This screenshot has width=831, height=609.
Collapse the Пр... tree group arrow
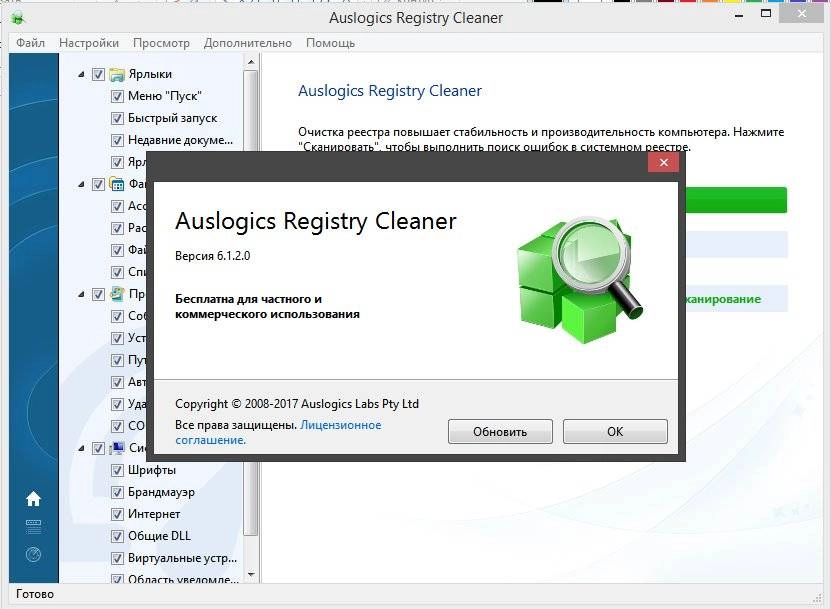pyautogui.click(x=81, y=294)
